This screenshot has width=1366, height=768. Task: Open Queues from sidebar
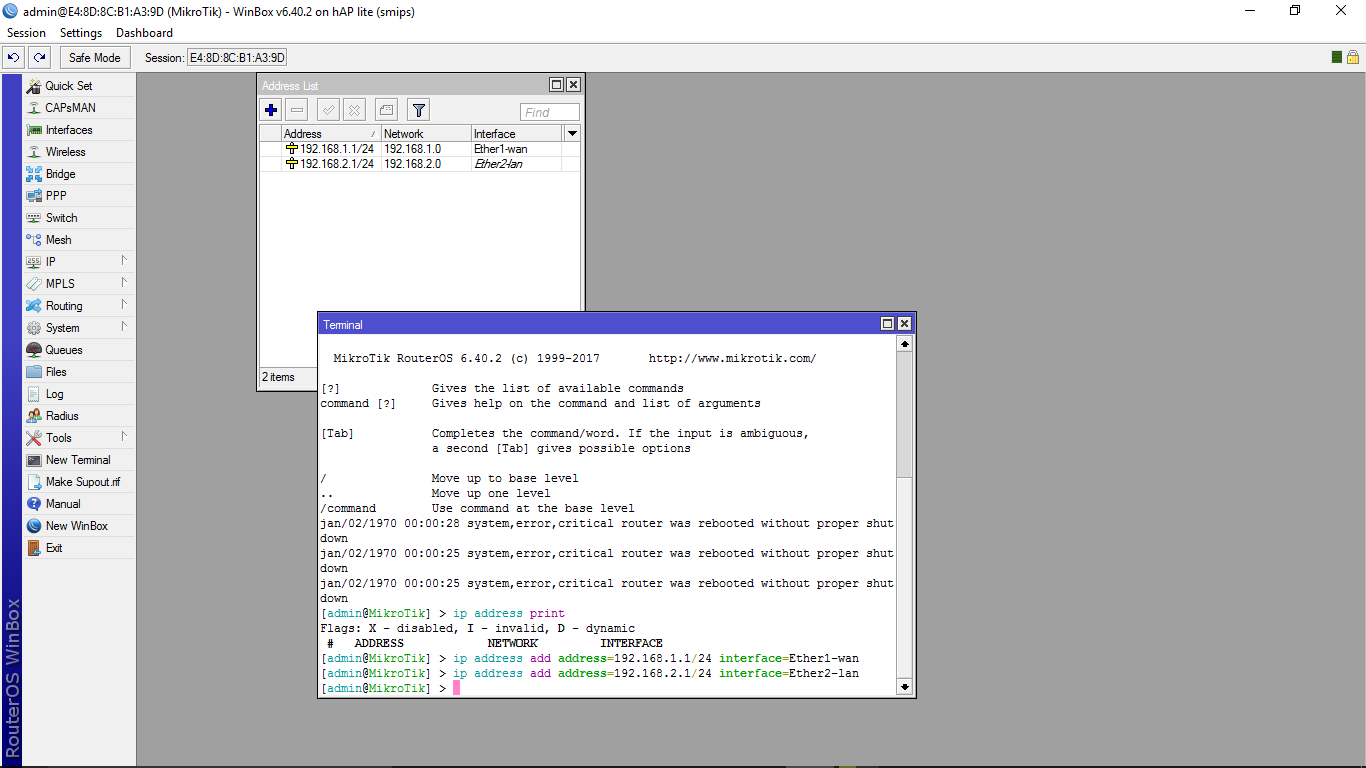[79, 350]
